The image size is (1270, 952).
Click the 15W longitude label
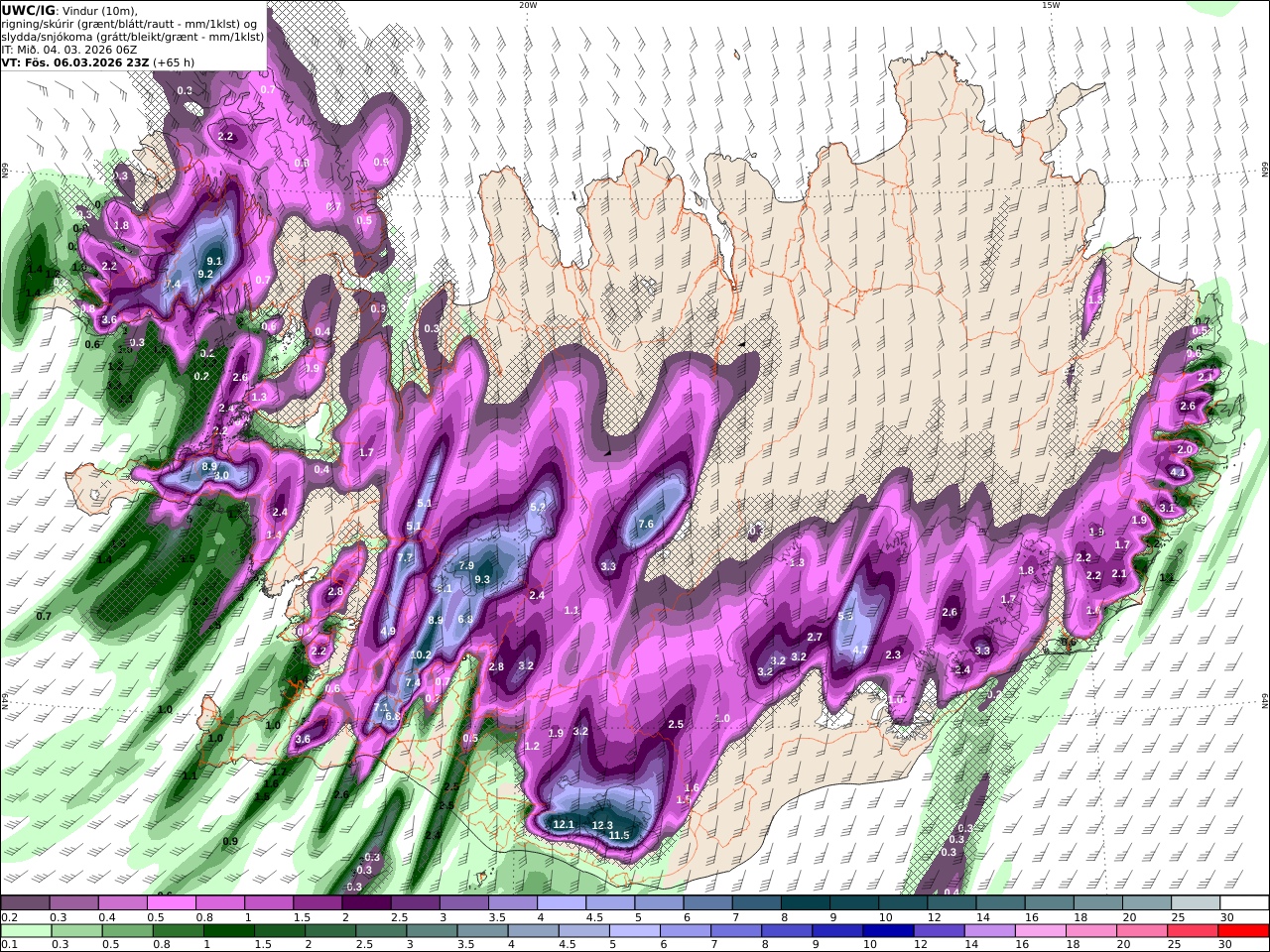[1051, 5]
